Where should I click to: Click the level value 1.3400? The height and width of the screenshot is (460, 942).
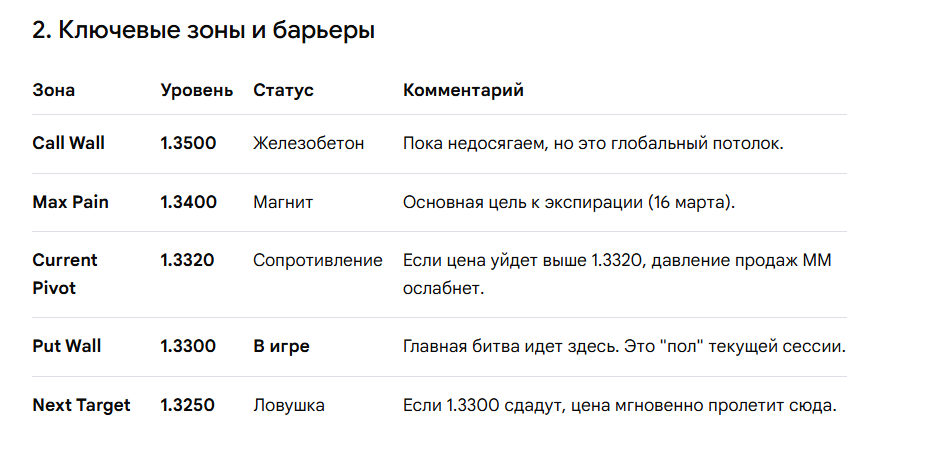188,202
